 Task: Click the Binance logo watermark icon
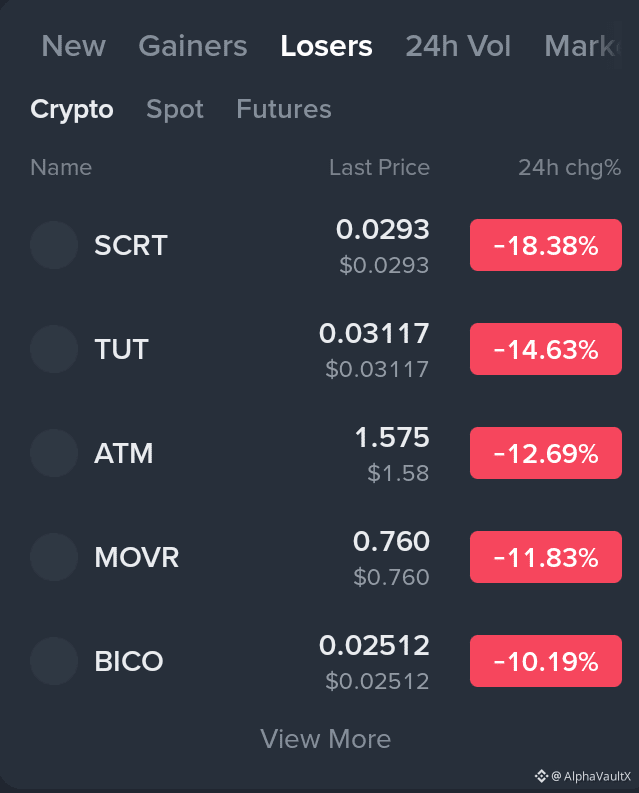pyautogui.click(x=541, y=776)
